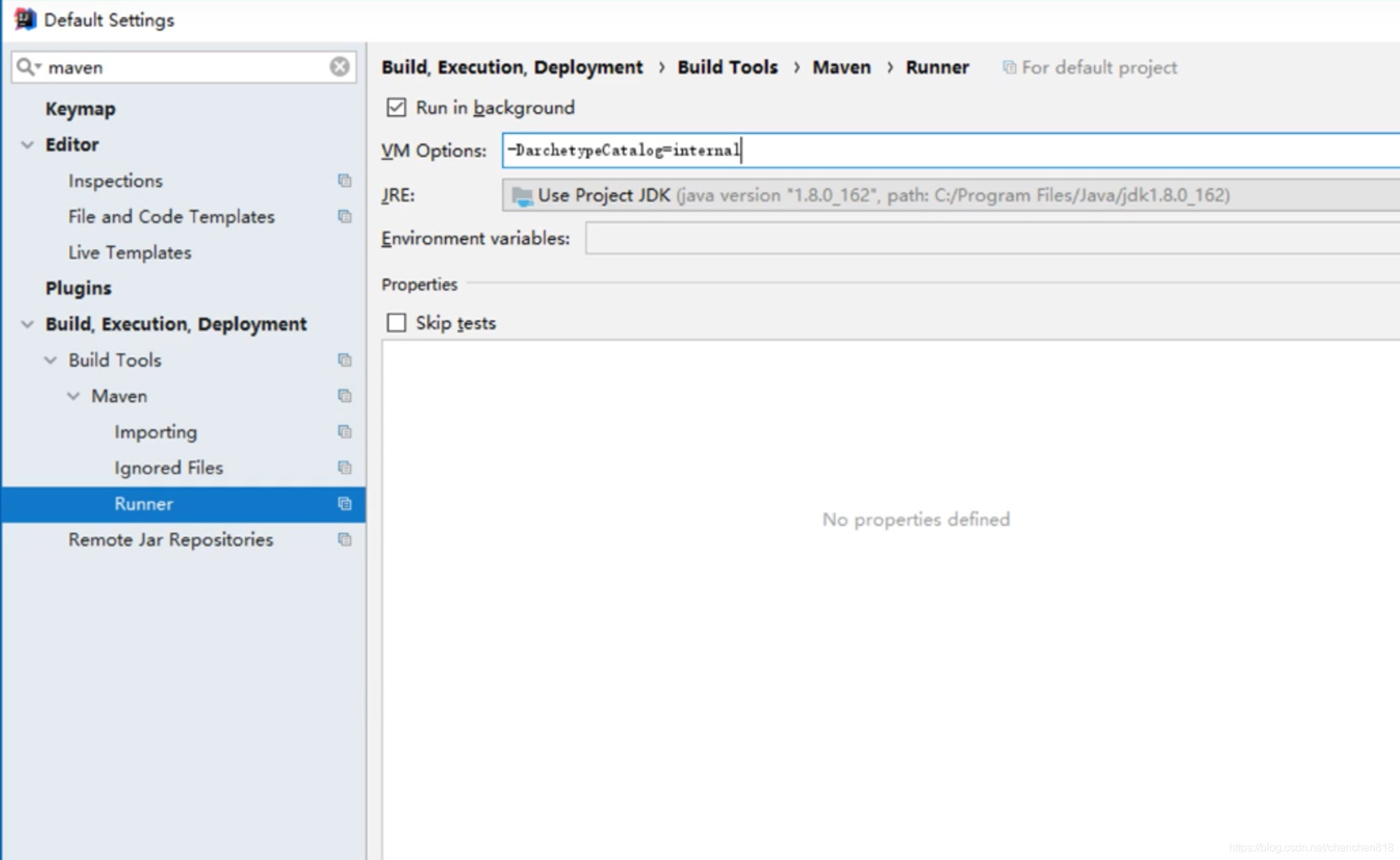The height and width of the screenshot is (860, 1400).
Task: Click project icon beside Importing
Action: click(x=344, y=432)
